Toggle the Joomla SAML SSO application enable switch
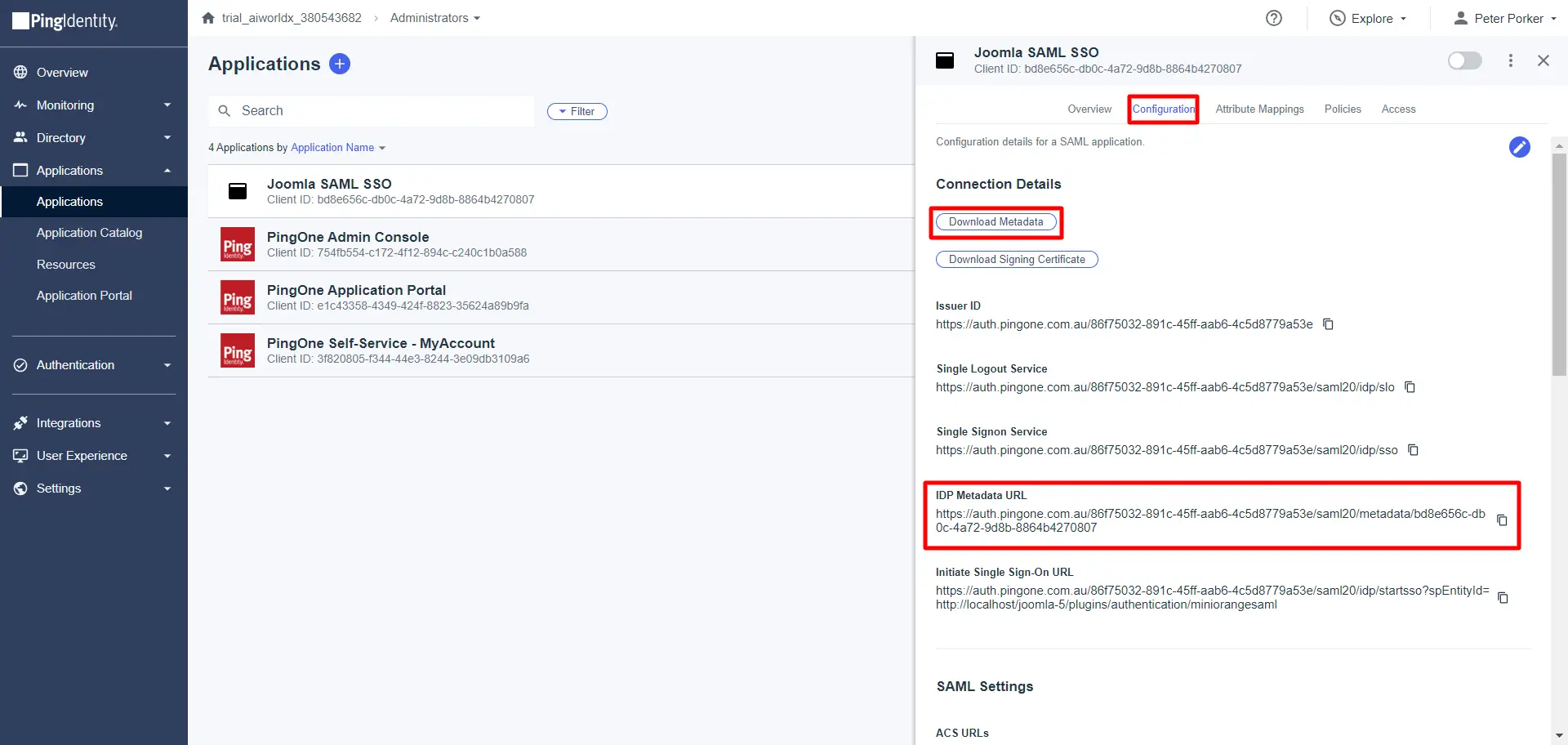This screenshot has width=1568, height=745. click(1464, 60)
